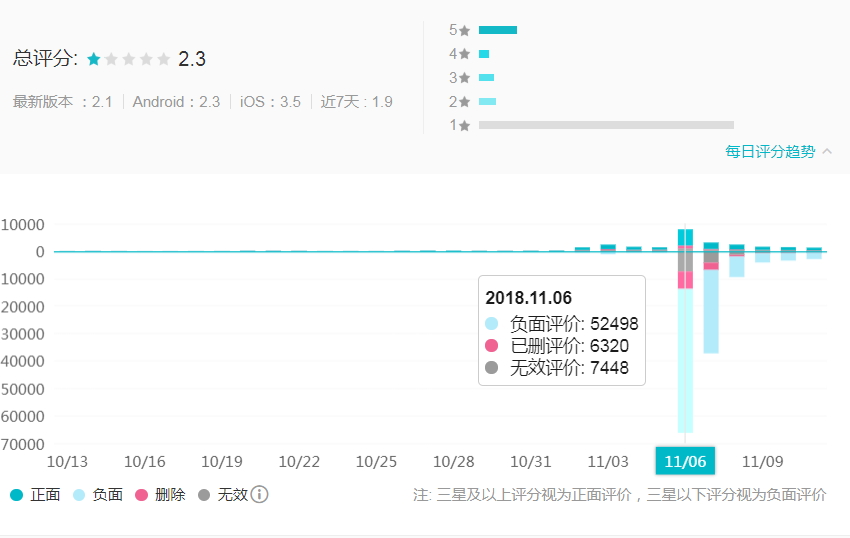This screenshot has width=850, height=538.
Task: Select the 1-star rating bar
Action: [x=606, y=125]
